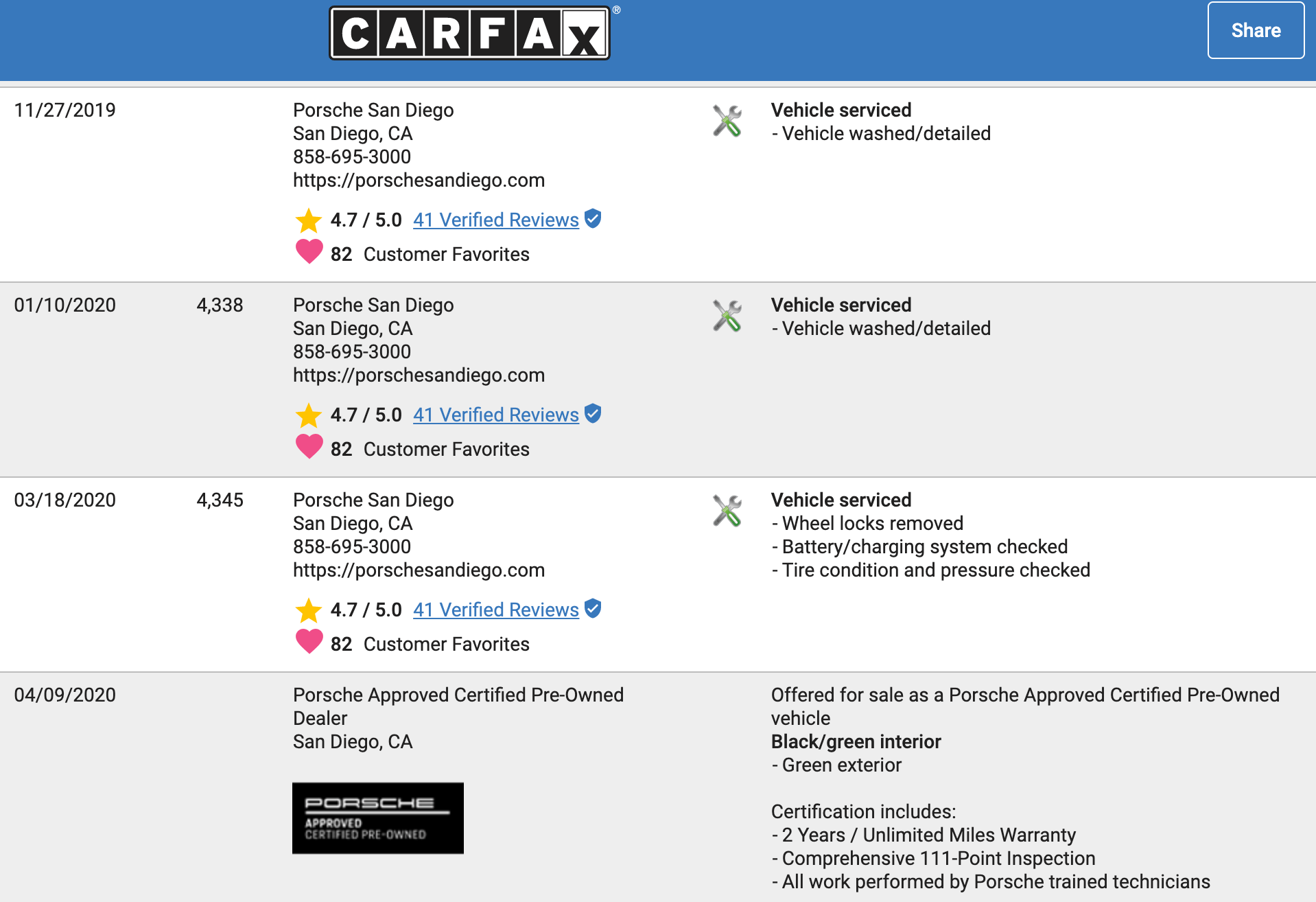Click the Share button
Image resolution: width=1316 pixels, height=902 pixels.
(x=1256, y=30)
